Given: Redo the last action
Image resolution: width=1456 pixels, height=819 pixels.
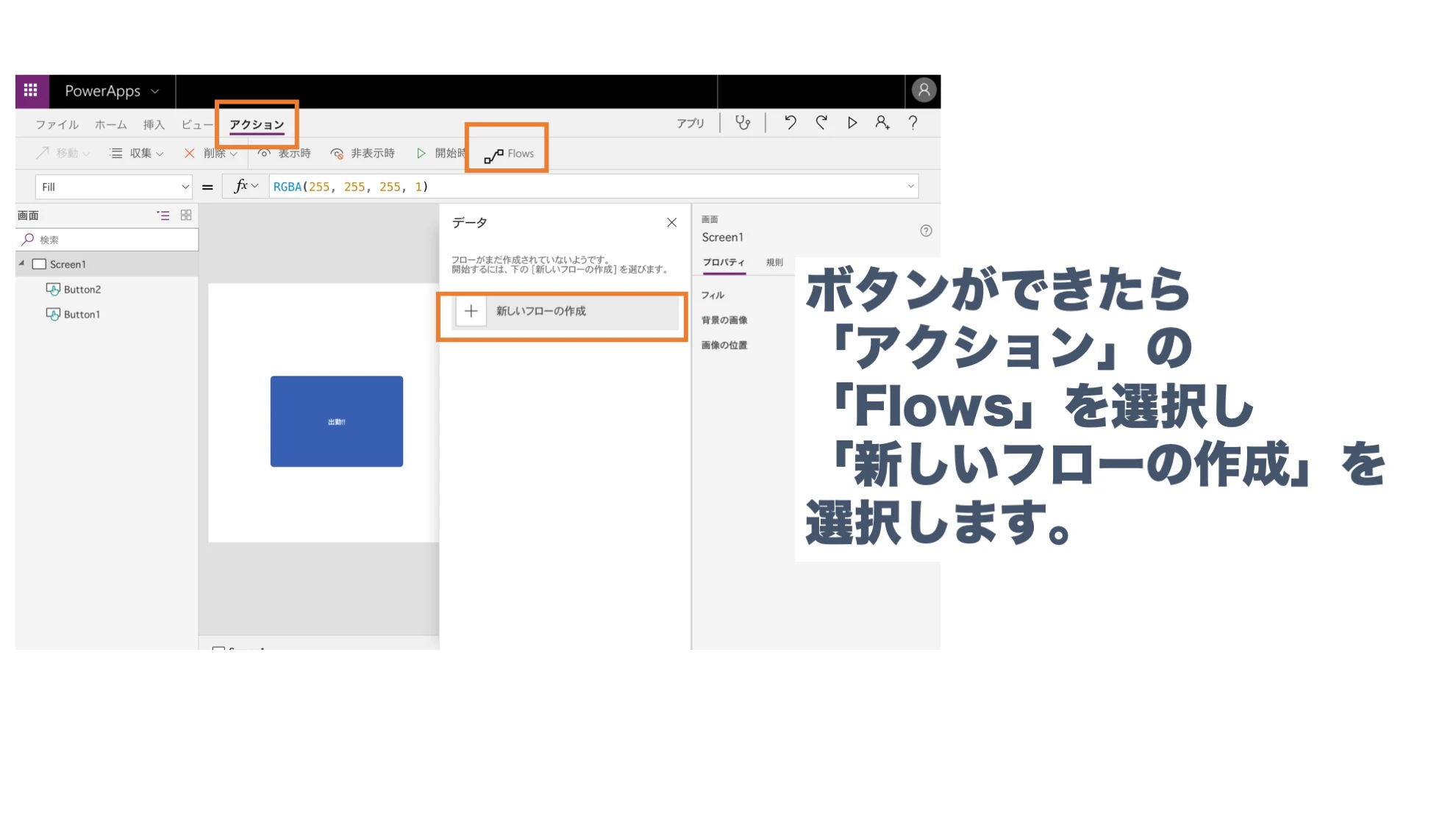Looking at the screenshot, I should [821, 123].
